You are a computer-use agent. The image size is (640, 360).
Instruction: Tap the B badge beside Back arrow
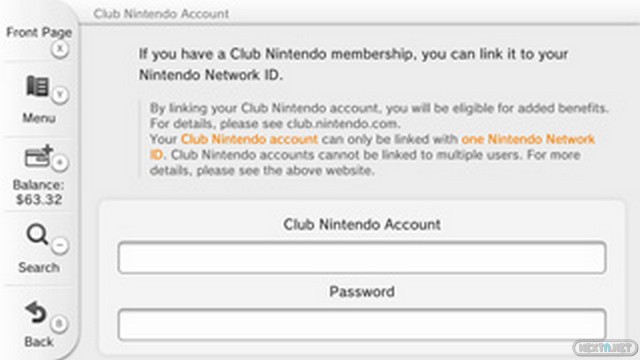click(x=59, y=324)
